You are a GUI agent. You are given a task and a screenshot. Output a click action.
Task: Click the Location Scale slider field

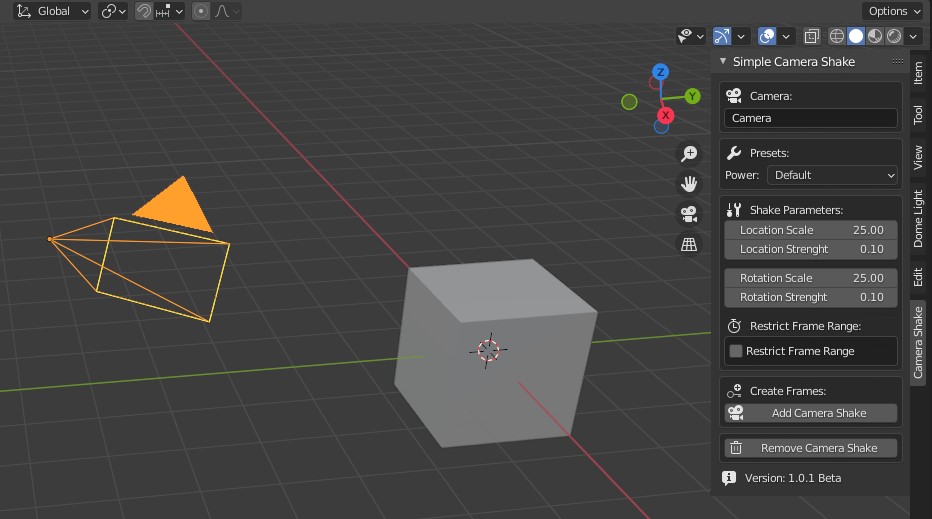[x=811, y=230]
